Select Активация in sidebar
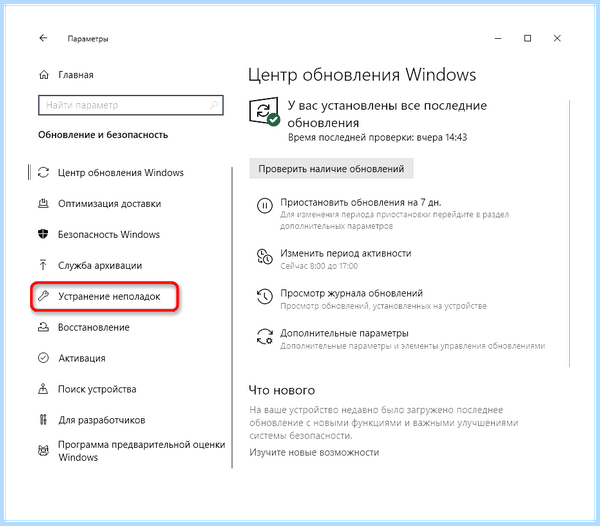Screen dimensions: 600x526 pos(82,358)
